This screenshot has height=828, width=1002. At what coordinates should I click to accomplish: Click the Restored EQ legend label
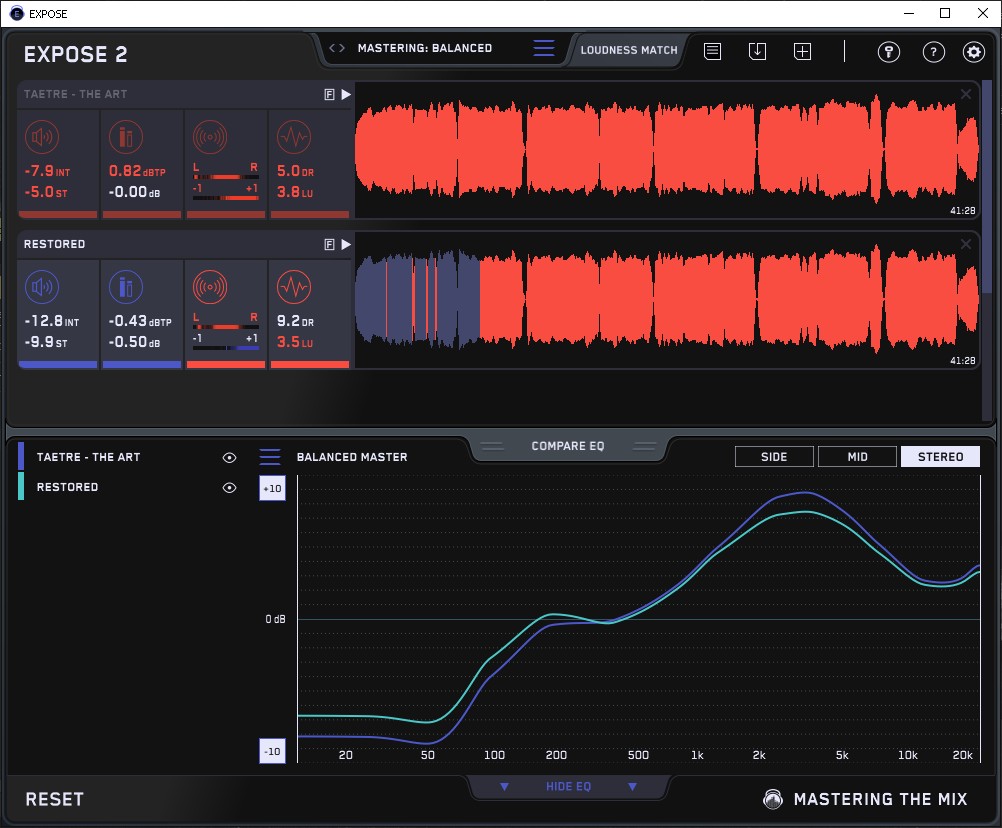(x=67, y=487)
